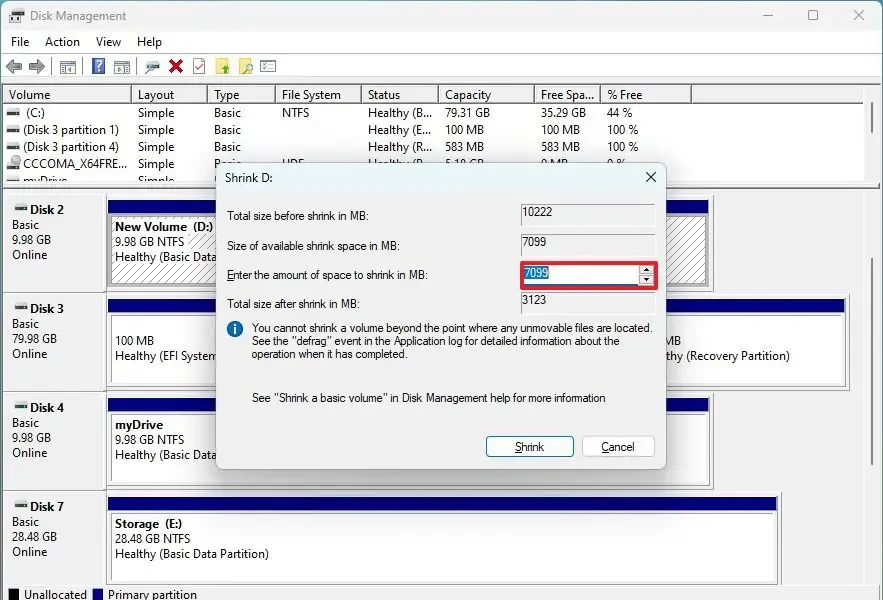883x600 pixels.
Task: Decrease shrink amount with down spinner arrow
Action: coord(646,279)
